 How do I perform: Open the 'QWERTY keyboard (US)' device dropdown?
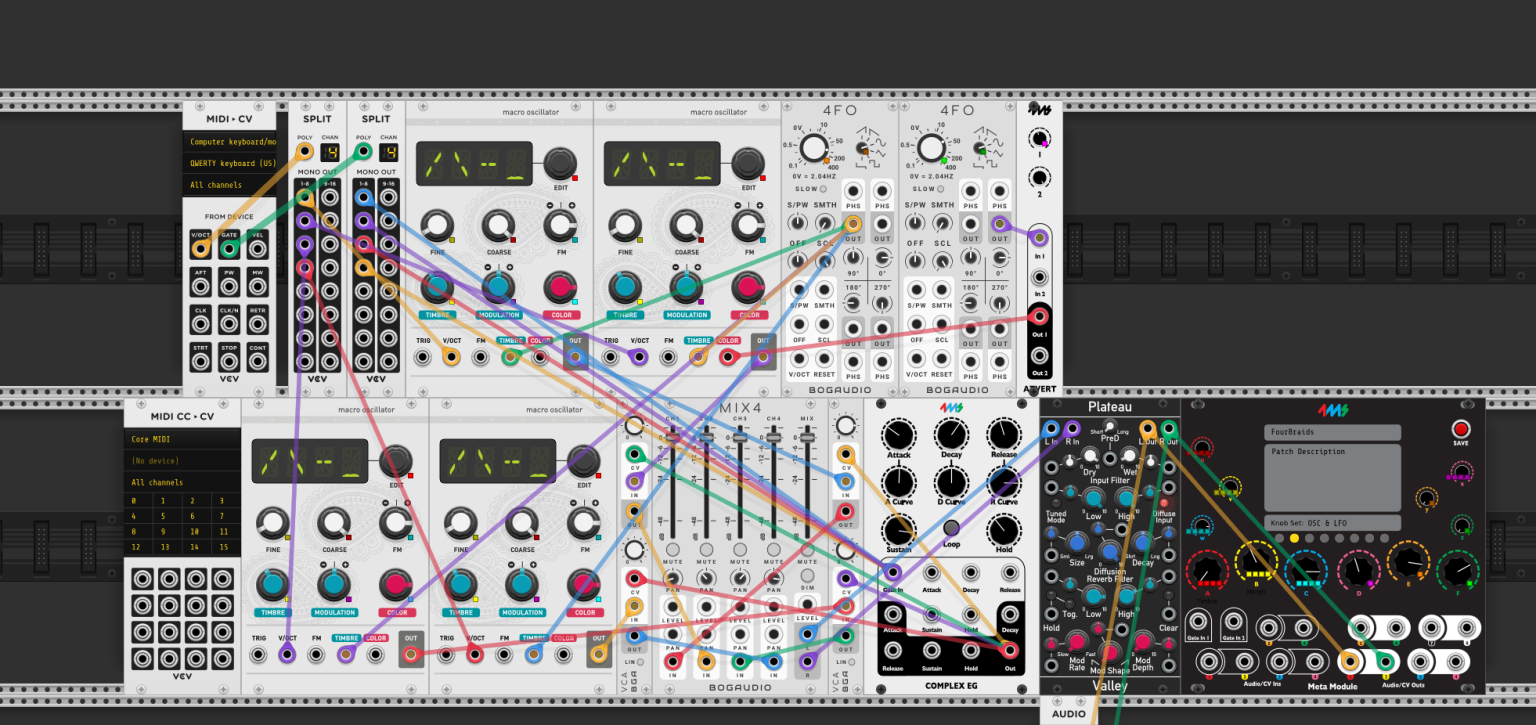coord(229,163)
